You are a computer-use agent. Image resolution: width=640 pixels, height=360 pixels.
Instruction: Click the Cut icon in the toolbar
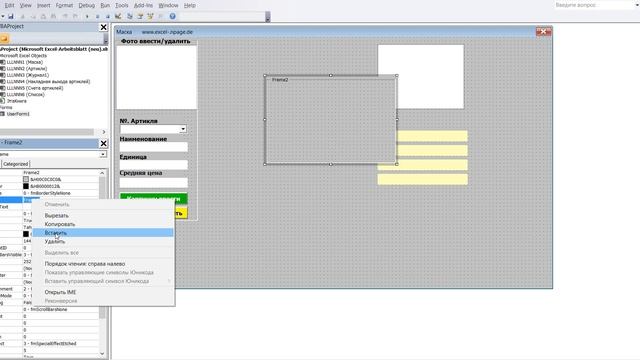pyautogui.click(x=22, y=16)
